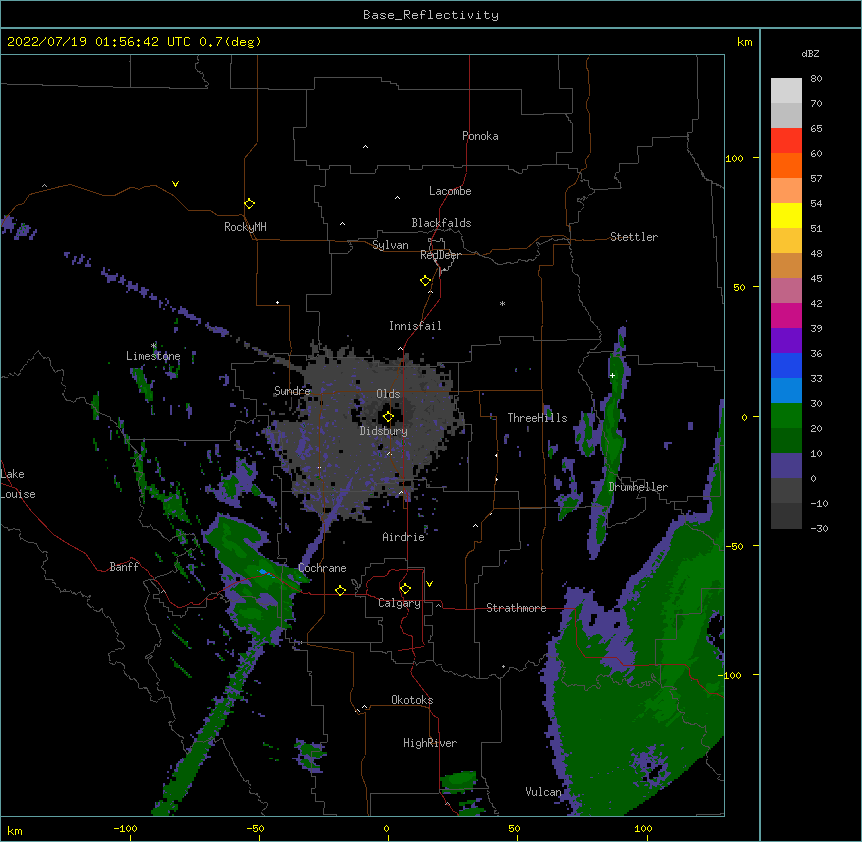The image size is (862, 842).
Task: Click the km unit label at the top right
Action: point(744,42)
